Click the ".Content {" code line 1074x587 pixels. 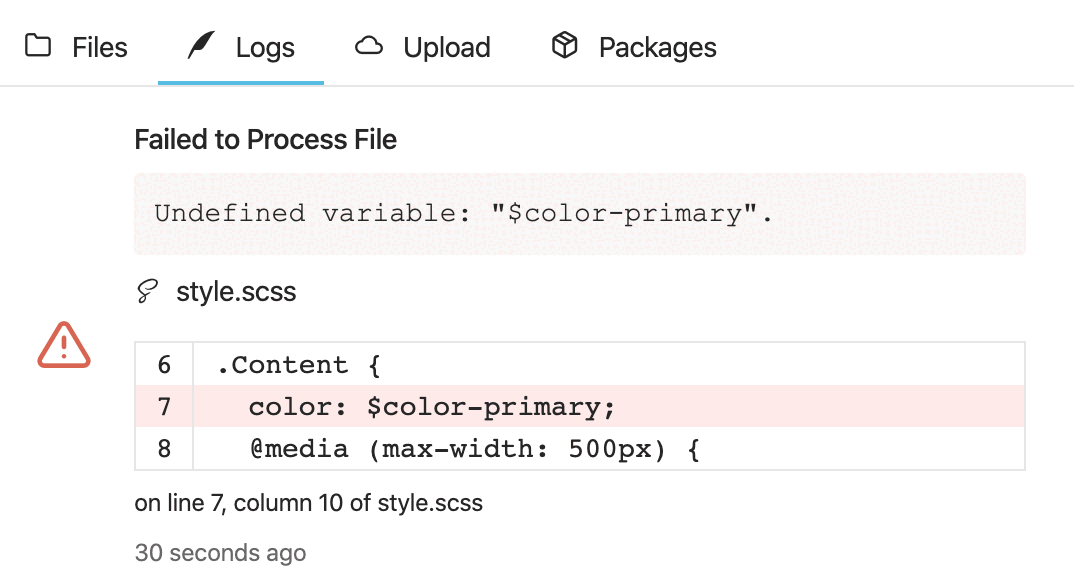click(x=299, y=365)
